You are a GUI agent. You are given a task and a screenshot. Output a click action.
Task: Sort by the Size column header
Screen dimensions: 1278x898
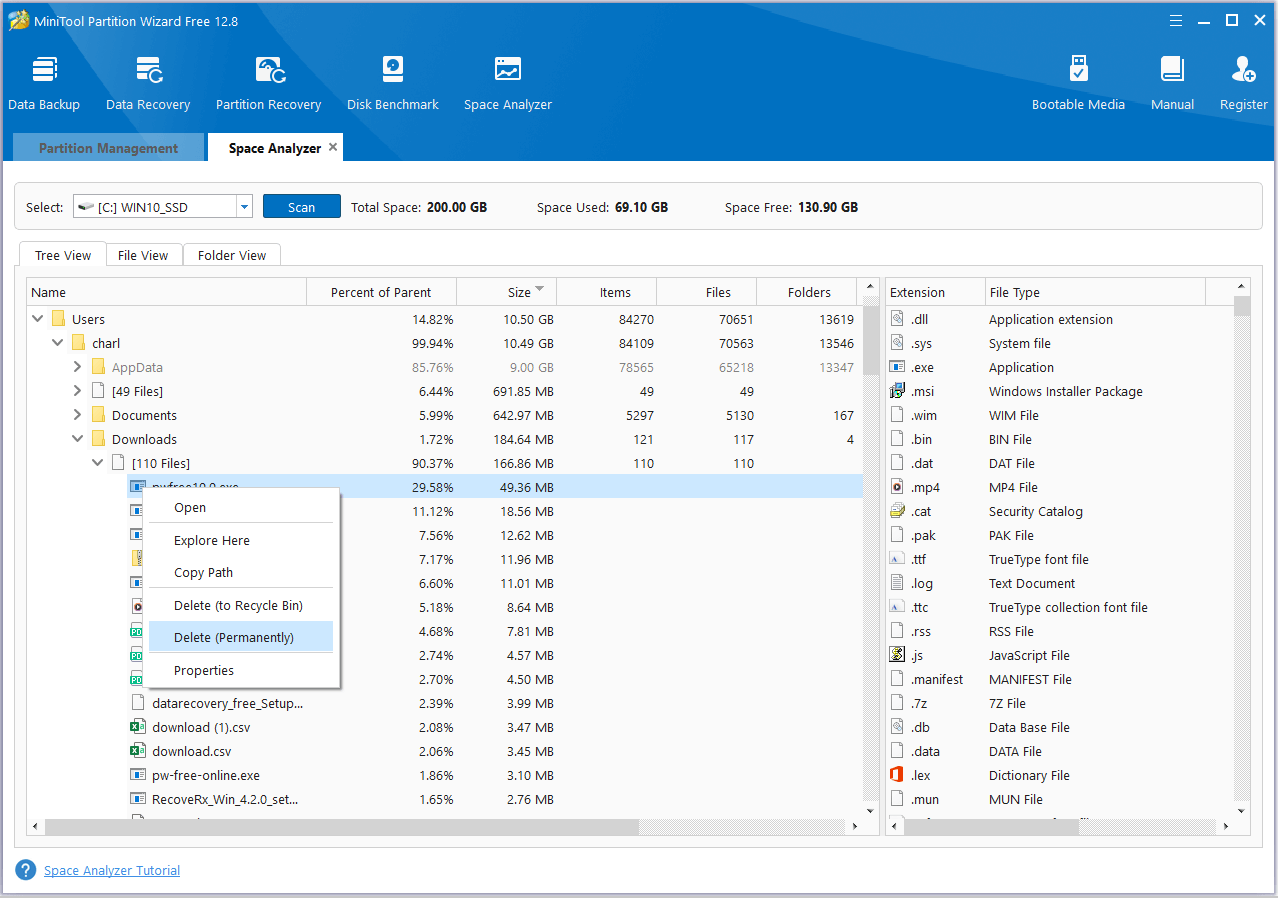tap(519, 292)
